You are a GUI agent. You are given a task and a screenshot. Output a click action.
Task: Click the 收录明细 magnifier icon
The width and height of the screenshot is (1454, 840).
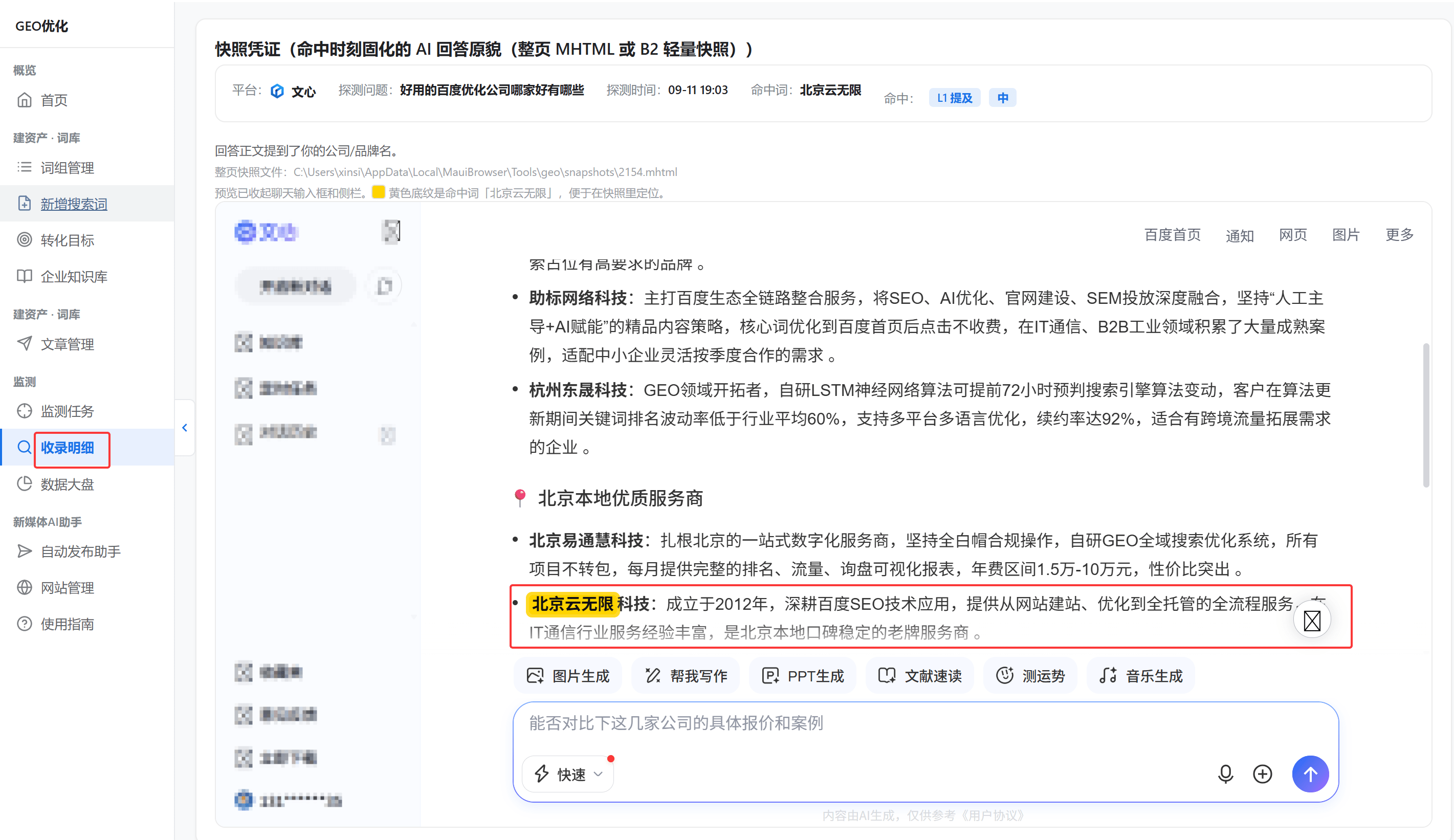pyautogui.click(x=24, y=447)
